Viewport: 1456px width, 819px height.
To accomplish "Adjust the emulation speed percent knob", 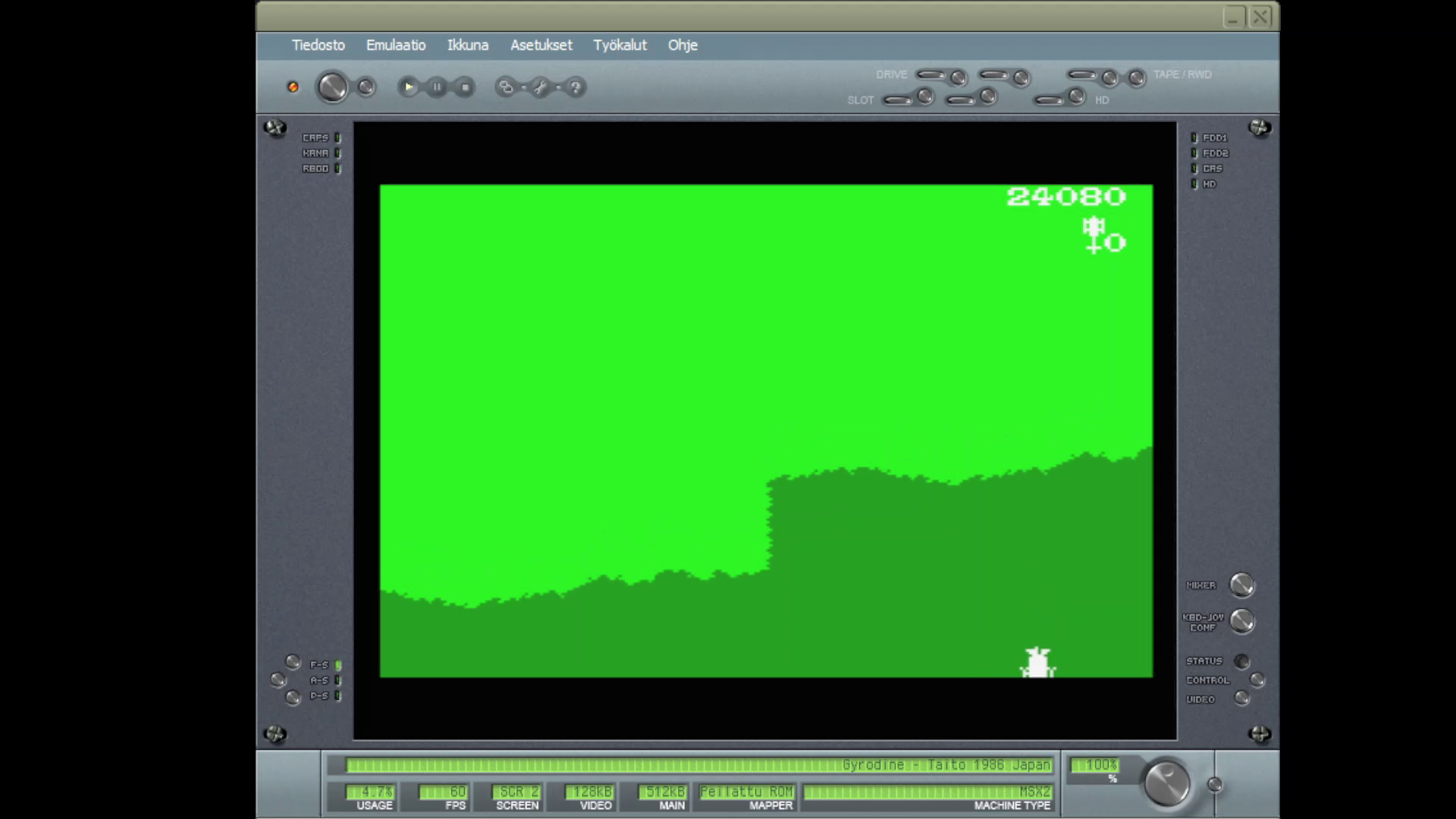I will tap(1166, 783).
